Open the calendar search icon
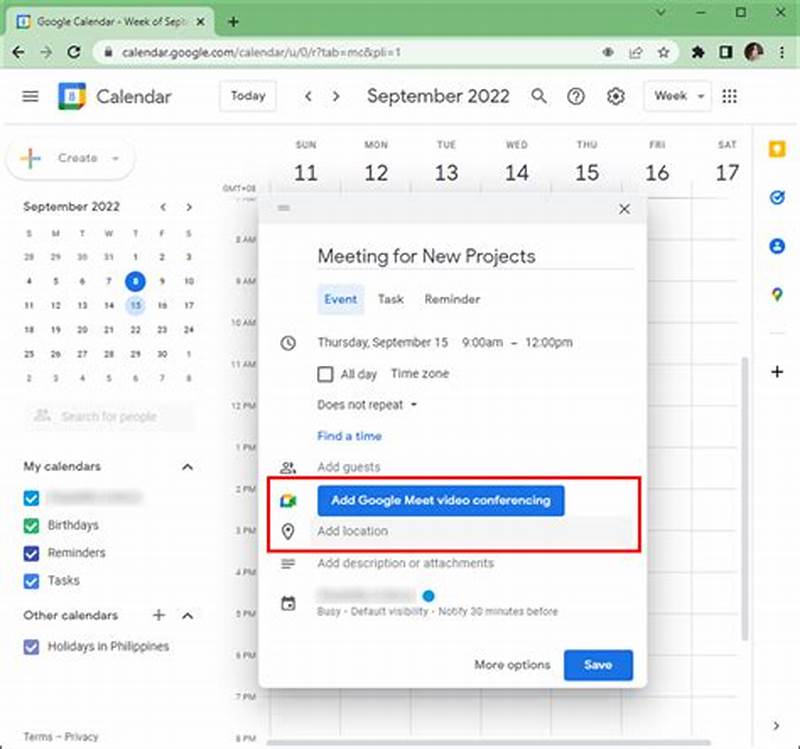 click(x=539, y=96)
